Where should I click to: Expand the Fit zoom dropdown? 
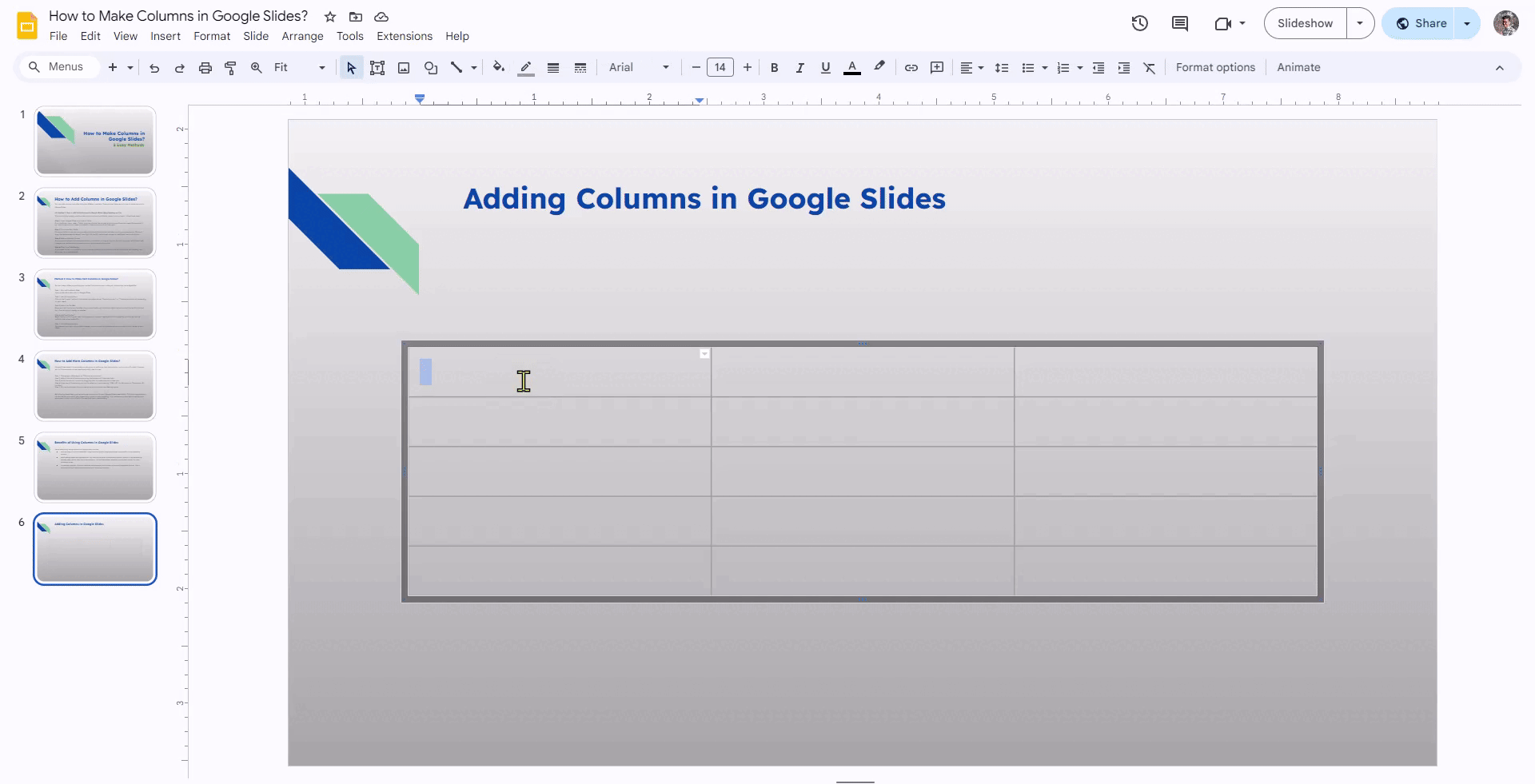pos(300,68)
